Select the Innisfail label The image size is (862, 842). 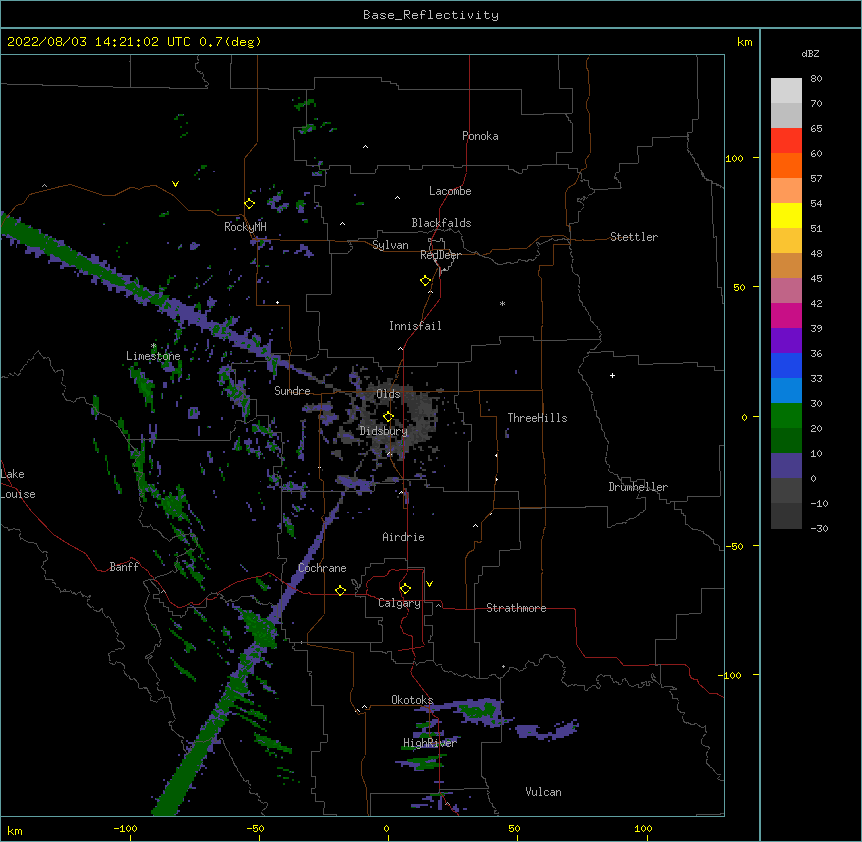pos(415,326)
